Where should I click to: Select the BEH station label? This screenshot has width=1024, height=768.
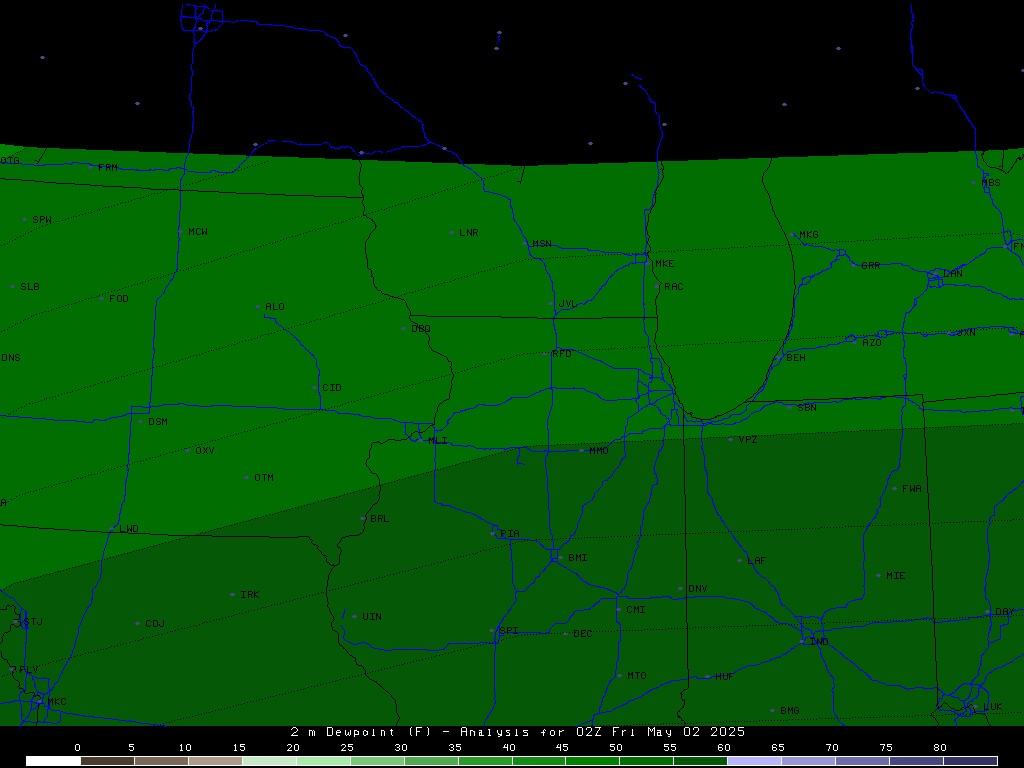(795, 359)
